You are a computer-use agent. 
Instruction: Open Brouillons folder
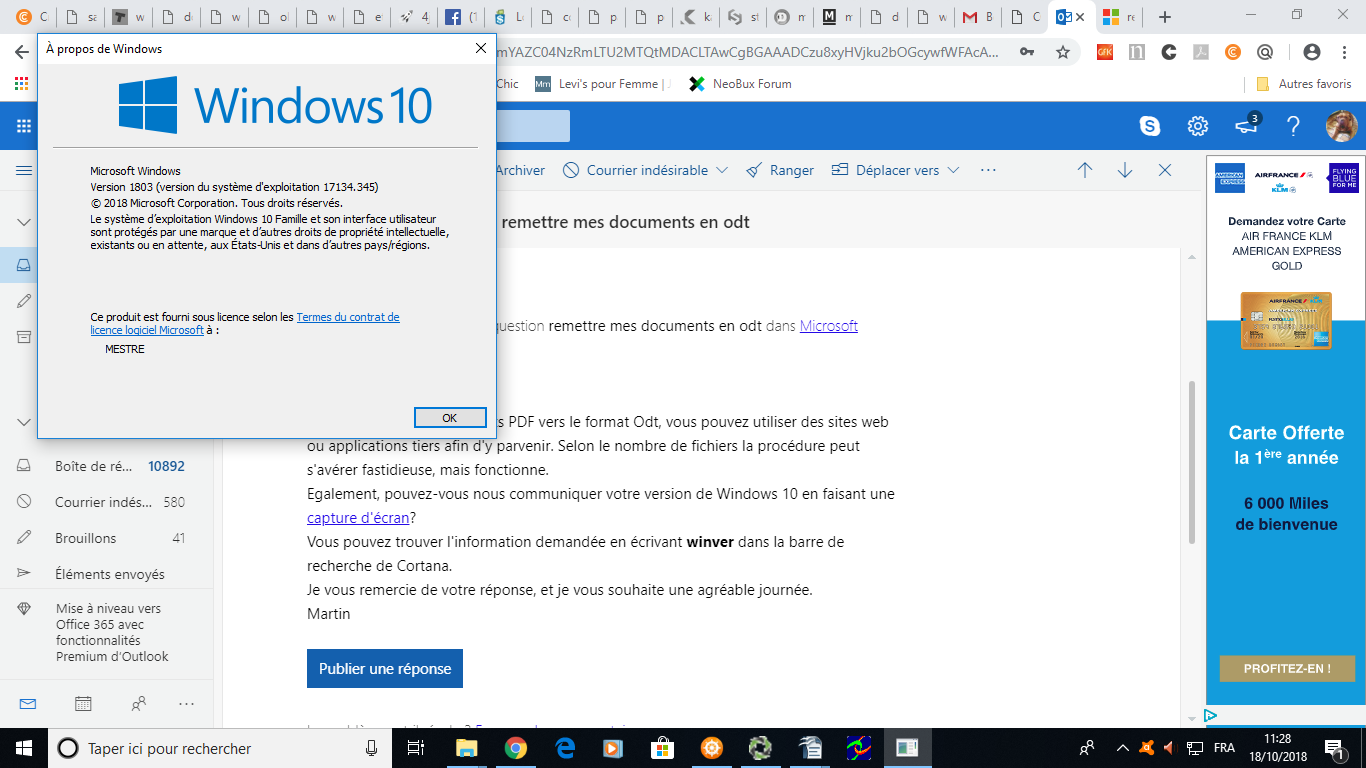(107, 538)
